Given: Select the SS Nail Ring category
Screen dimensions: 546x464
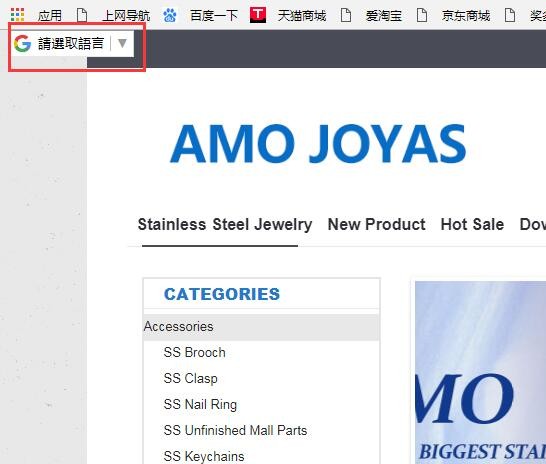Looking at the screenshot, I should point(200,404).
